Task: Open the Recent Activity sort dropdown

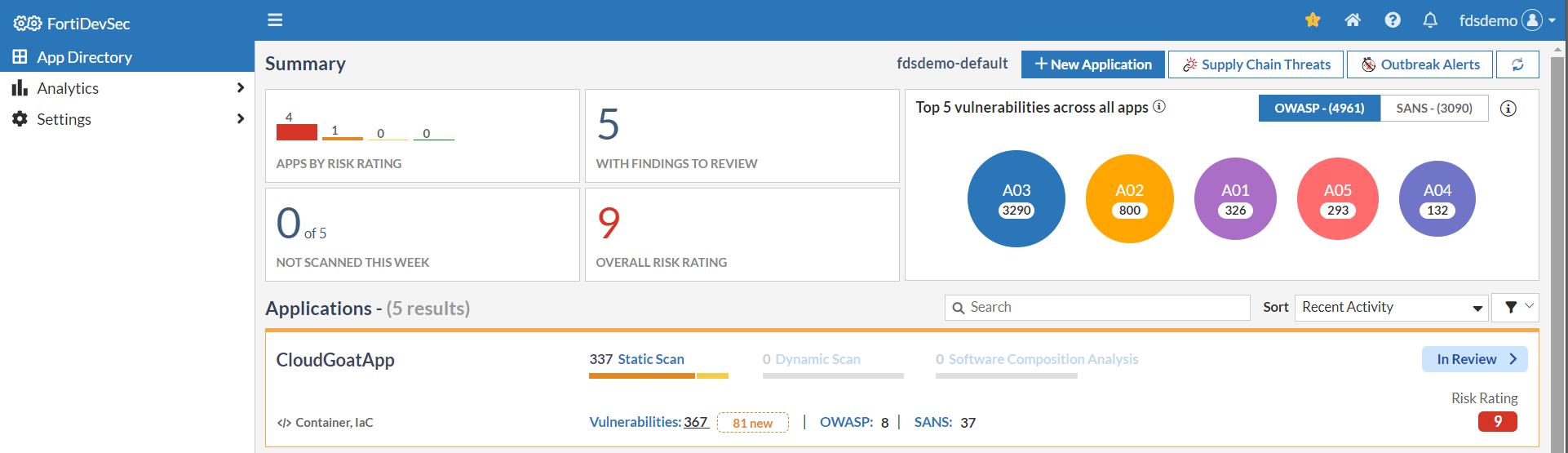Action: tap(1392, 308)
